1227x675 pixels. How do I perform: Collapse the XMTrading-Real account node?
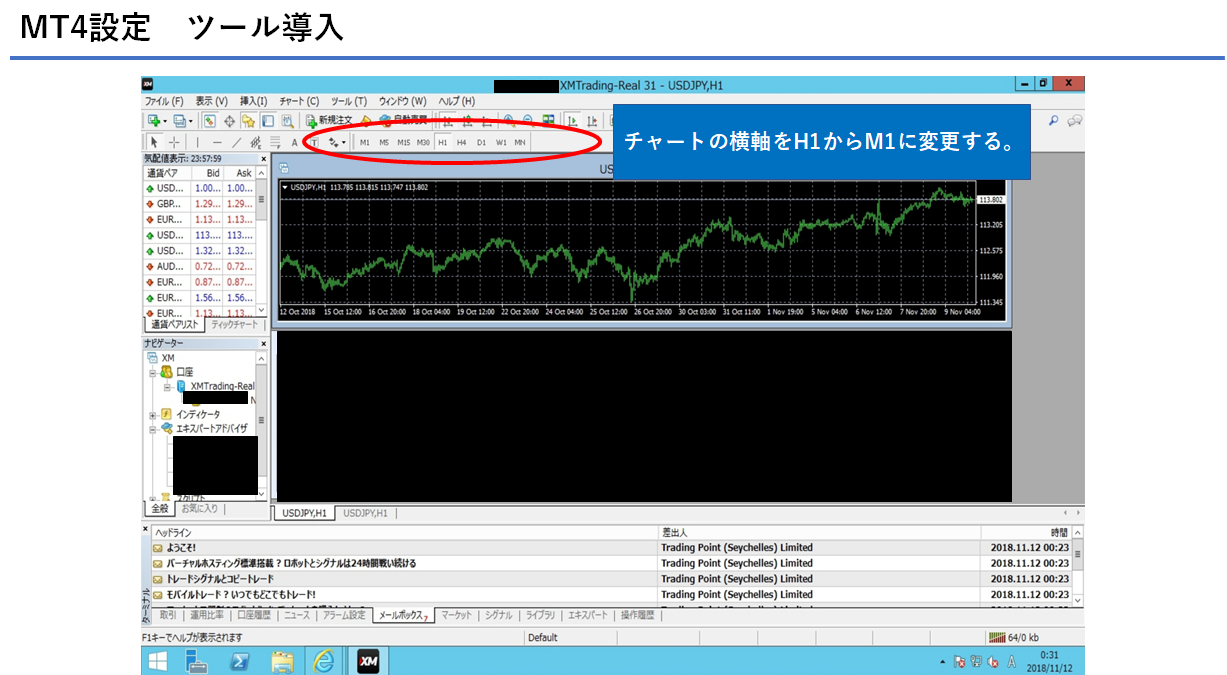tap(168, 386)
